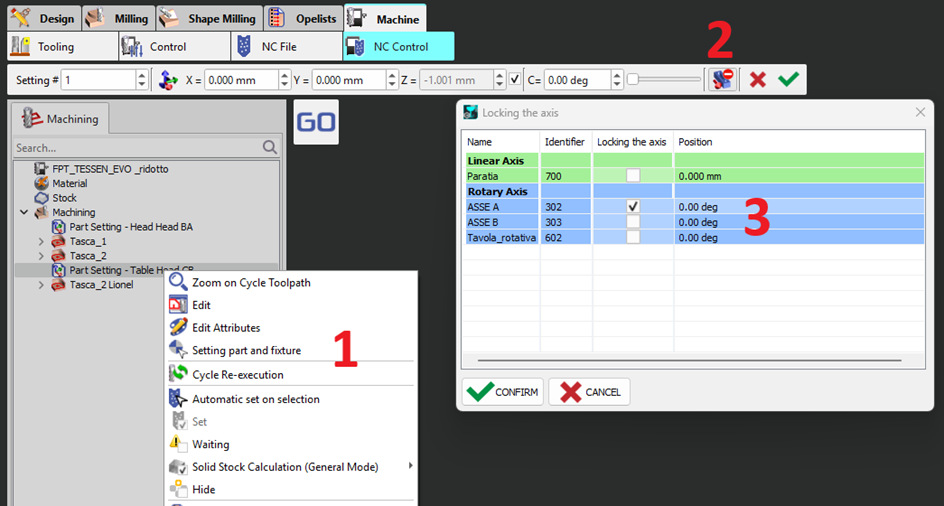
Task: Click the axis locking icon in toolbar
Action: [722, 79]
